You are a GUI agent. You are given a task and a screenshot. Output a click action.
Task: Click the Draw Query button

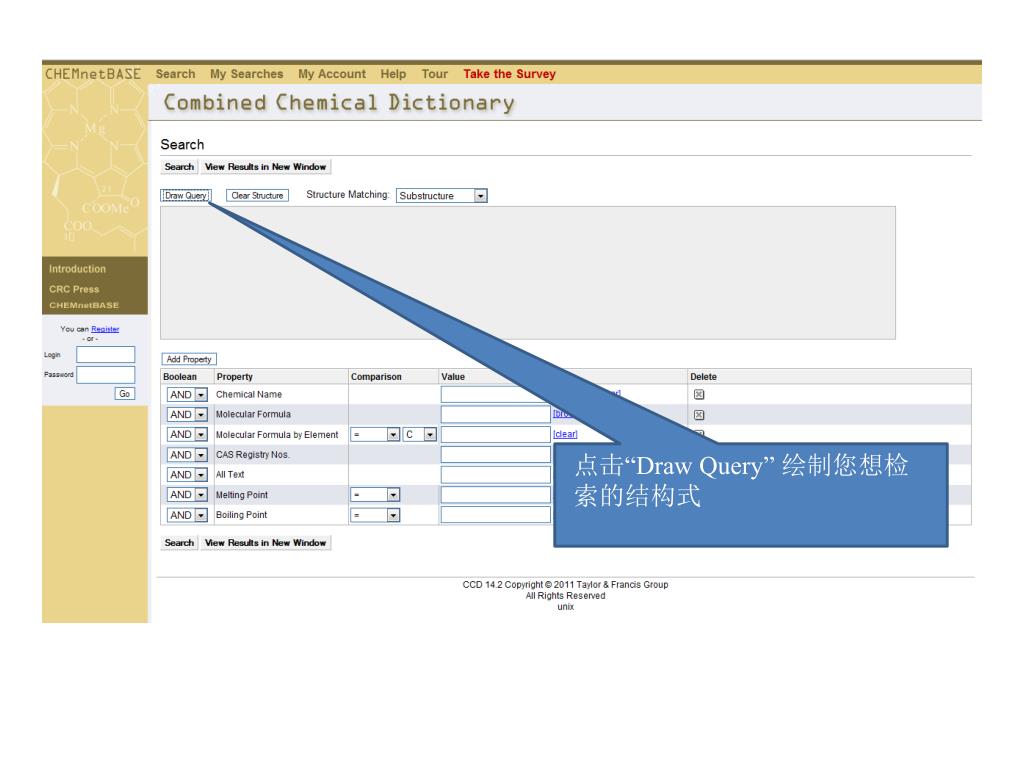(x=186, y=195)
